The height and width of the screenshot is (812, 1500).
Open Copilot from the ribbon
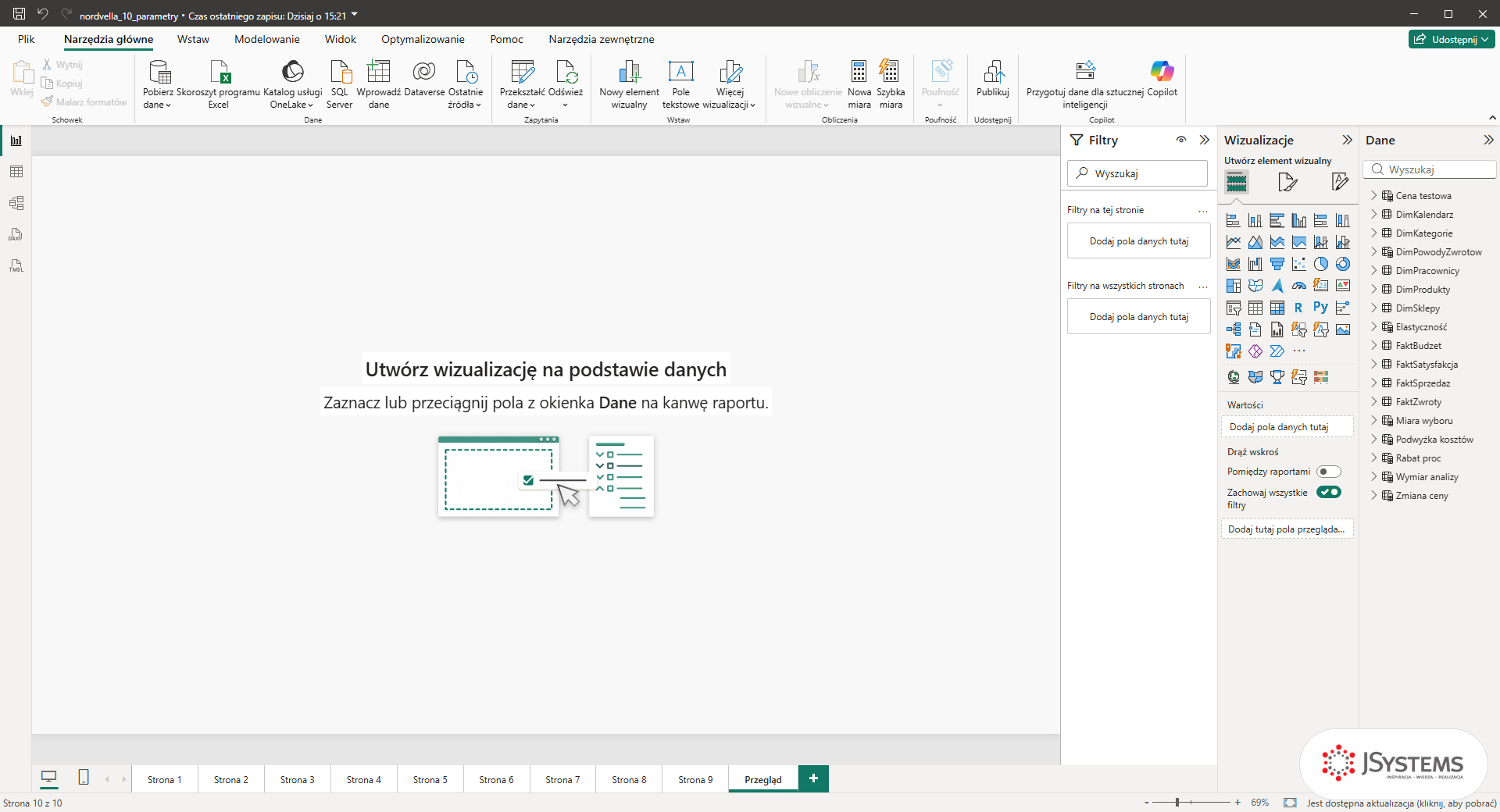tap(1162, 78)
